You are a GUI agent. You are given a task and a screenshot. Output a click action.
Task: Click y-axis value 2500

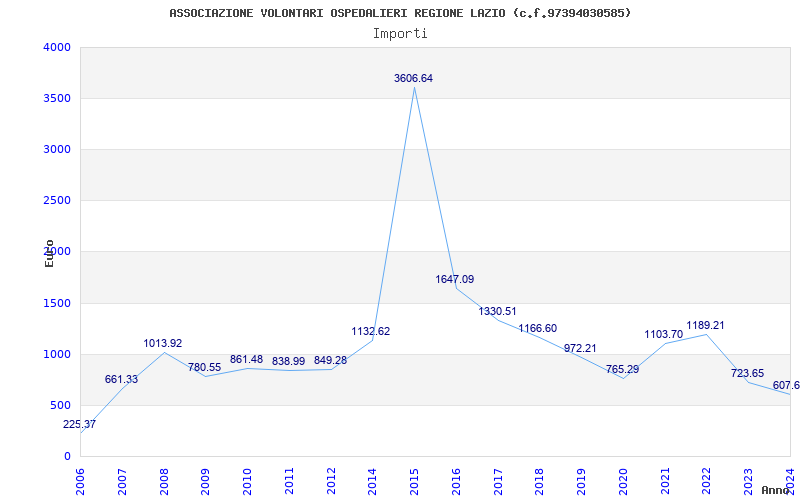click(x=57, y=201)
